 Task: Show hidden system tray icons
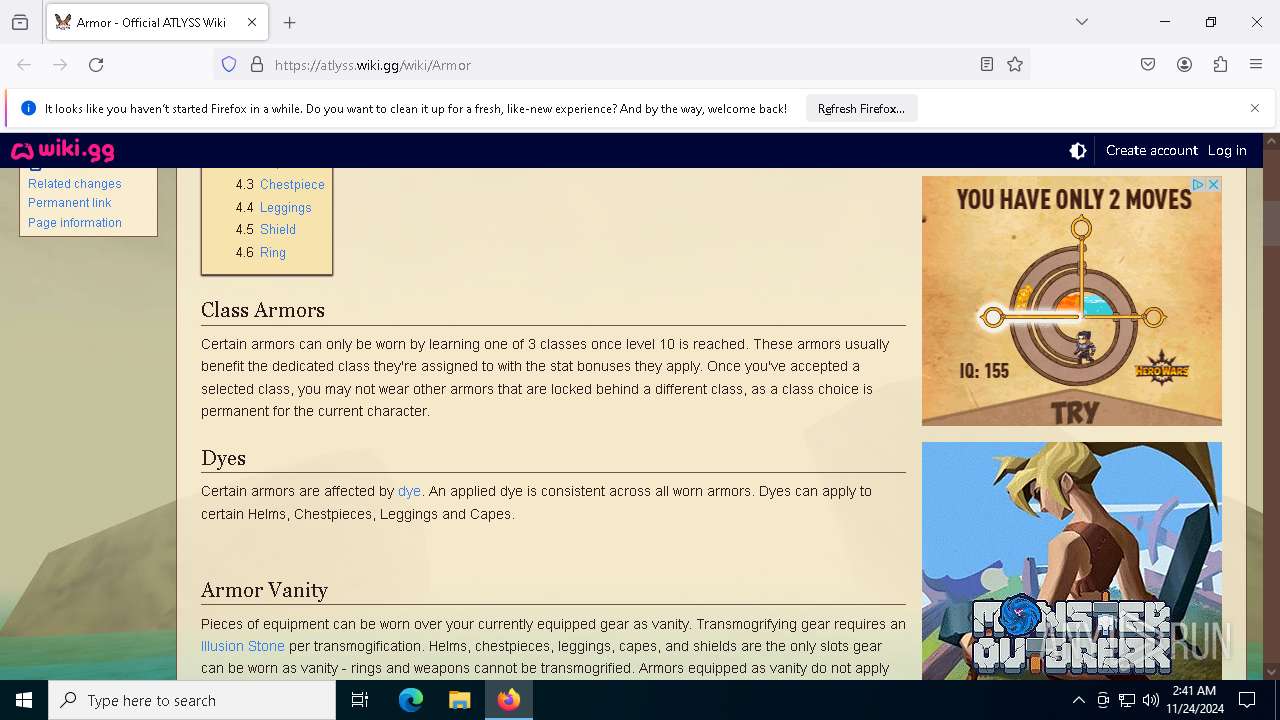coord(1078,700)
